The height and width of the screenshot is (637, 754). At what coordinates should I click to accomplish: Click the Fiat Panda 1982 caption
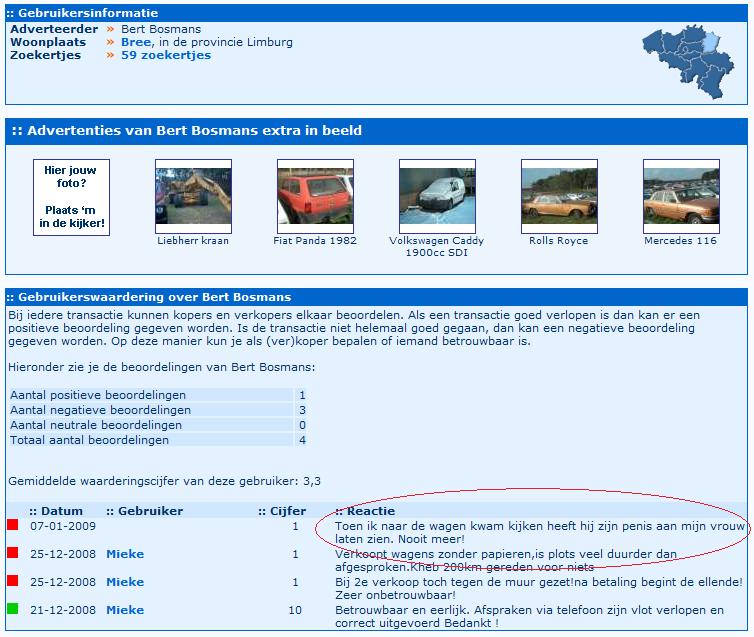pyautogui.click(x=315, y=241)
